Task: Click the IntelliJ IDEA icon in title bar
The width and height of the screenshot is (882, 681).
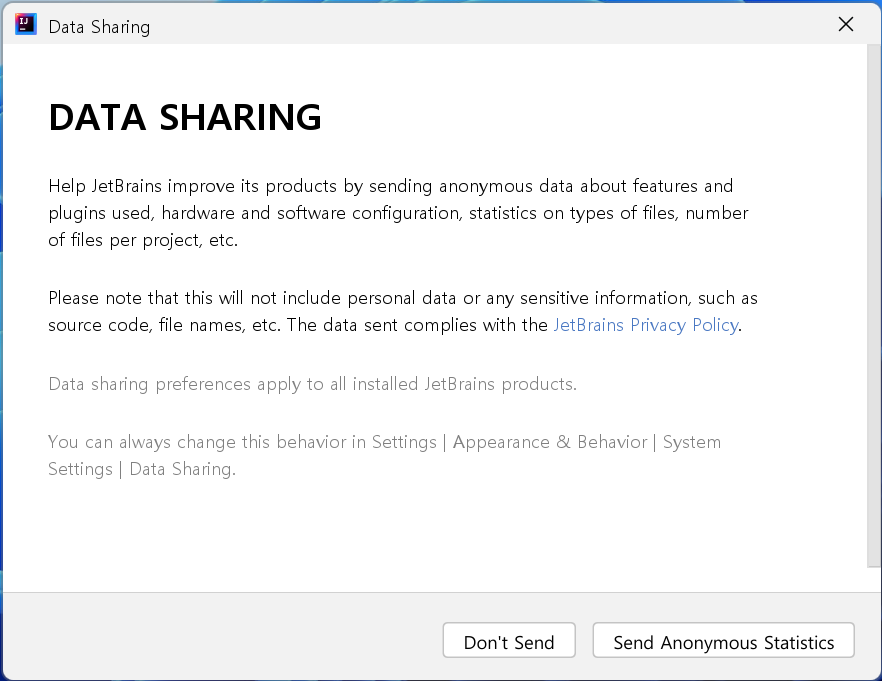Action: click(26, 25)
